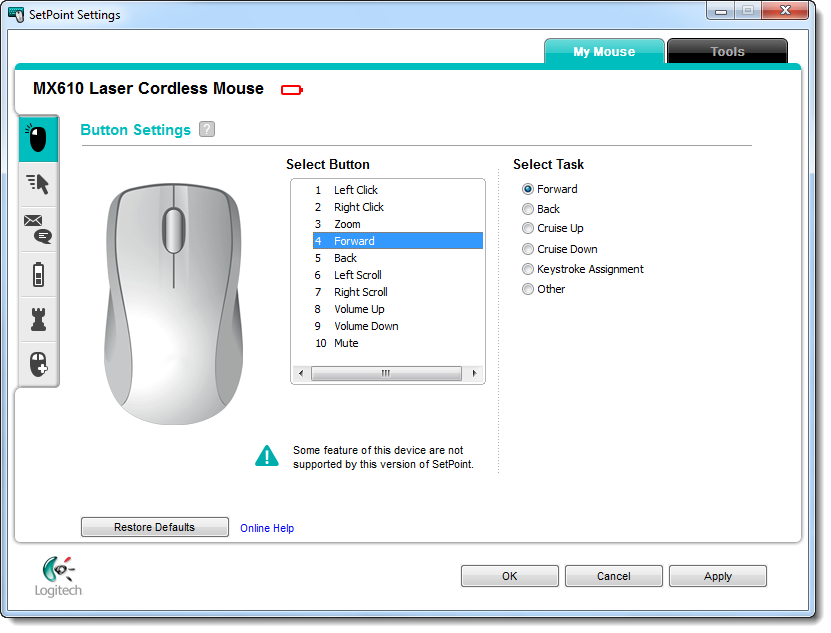Select button 3 Zoom
Viewport: 831px width, 633px height.
click(x=398, y=224)
